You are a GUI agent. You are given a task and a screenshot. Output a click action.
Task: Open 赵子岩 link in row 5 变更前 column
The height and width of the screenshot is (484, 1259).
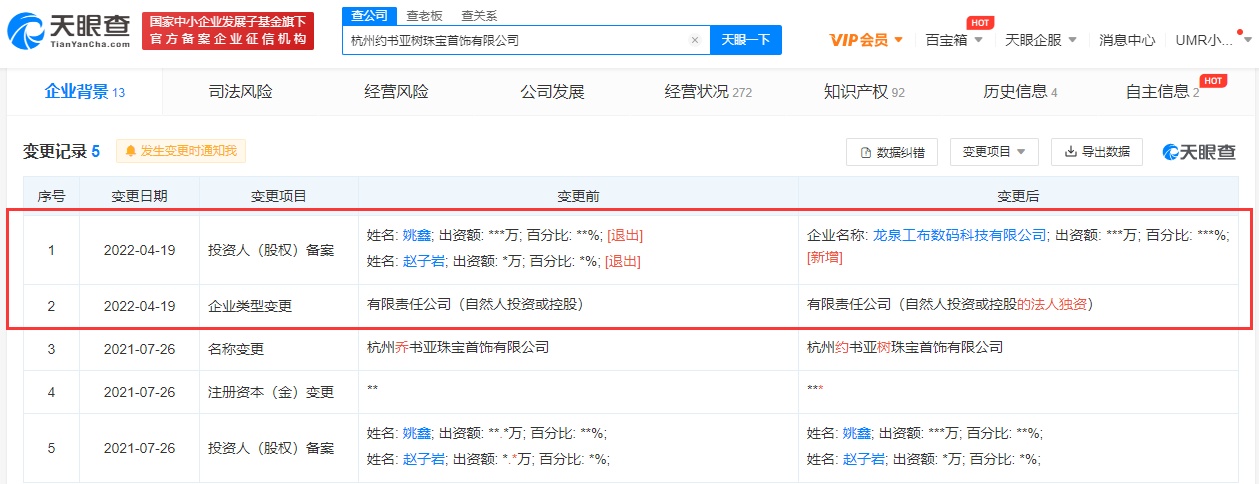coord(425,459)
